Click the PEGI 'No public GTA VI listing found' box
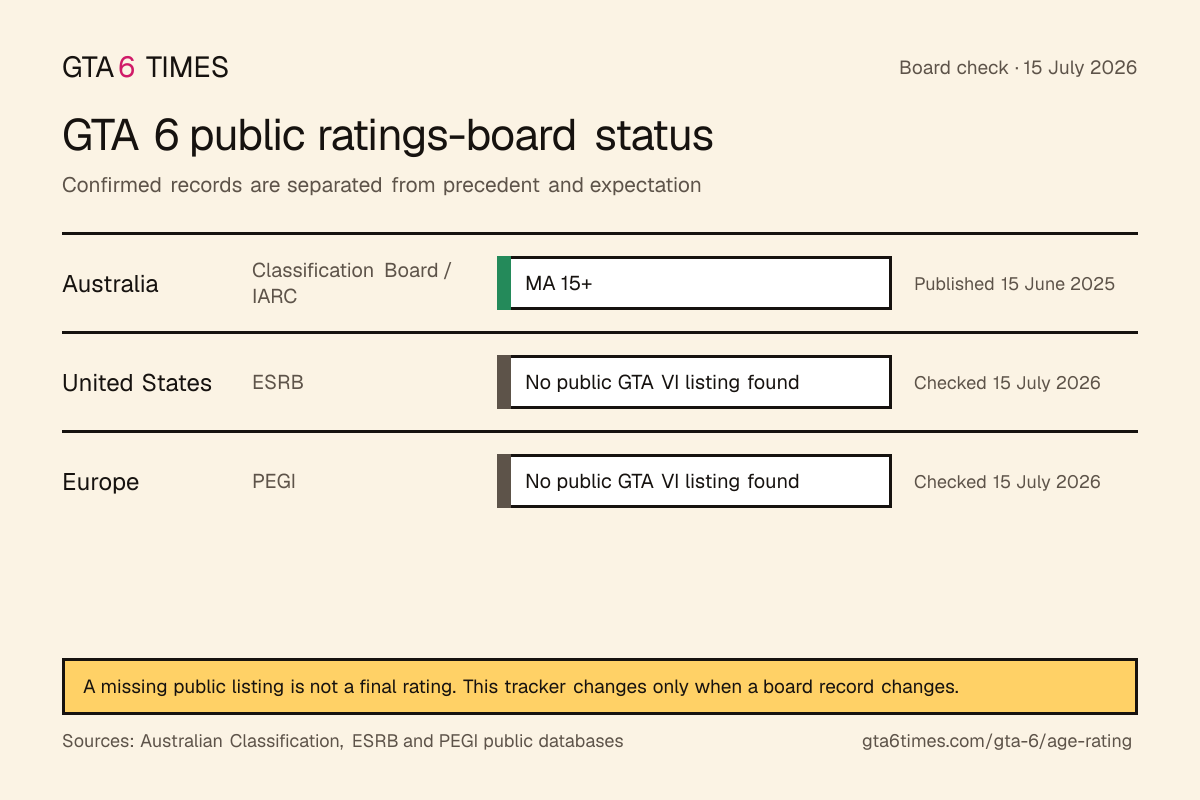This screenshot has width=1200, height=800. pyautogui.click(x=694, y=481)
